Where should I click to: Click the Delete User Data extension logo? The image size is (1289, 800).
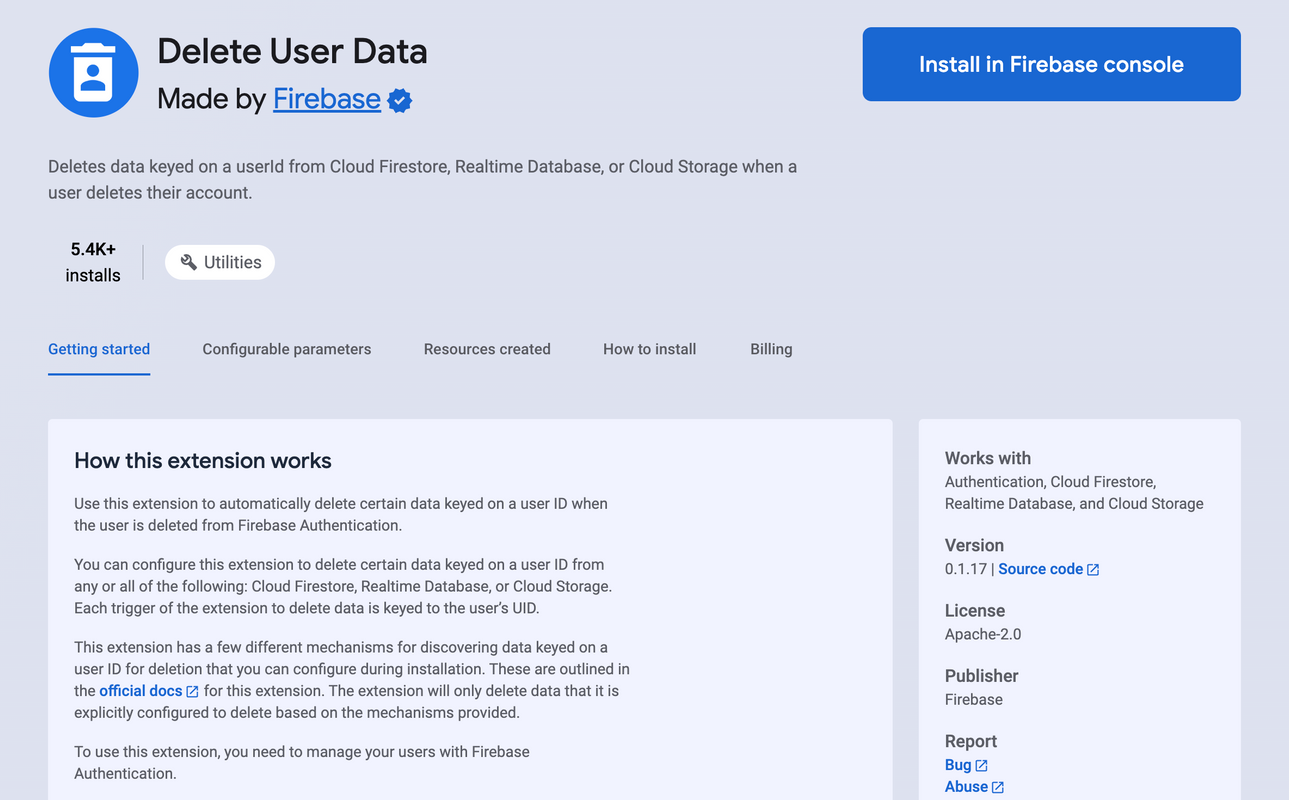pyautogui.click(x=93, y=73)
